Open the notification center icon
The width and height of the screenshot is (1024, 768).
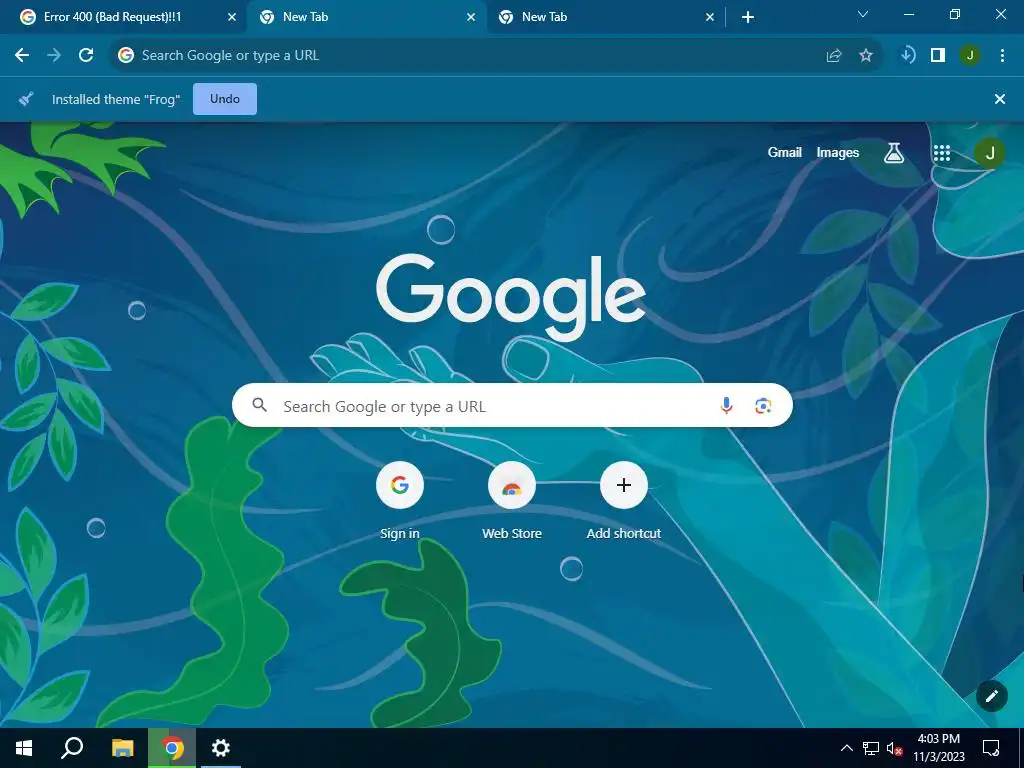click(x=991, y=748)
